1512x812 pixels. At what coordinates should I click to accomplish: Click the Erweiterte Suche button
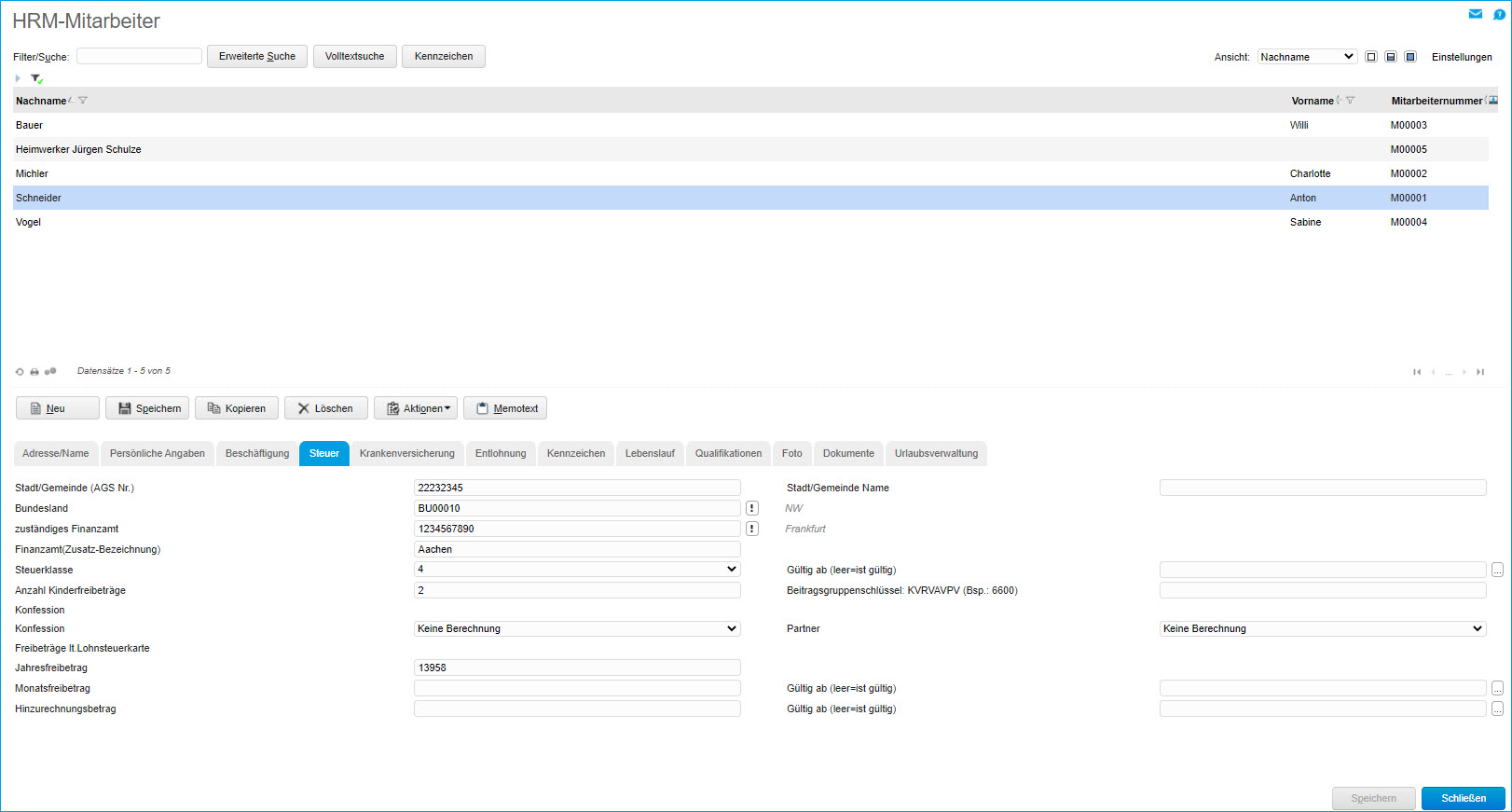coord(257,56)
